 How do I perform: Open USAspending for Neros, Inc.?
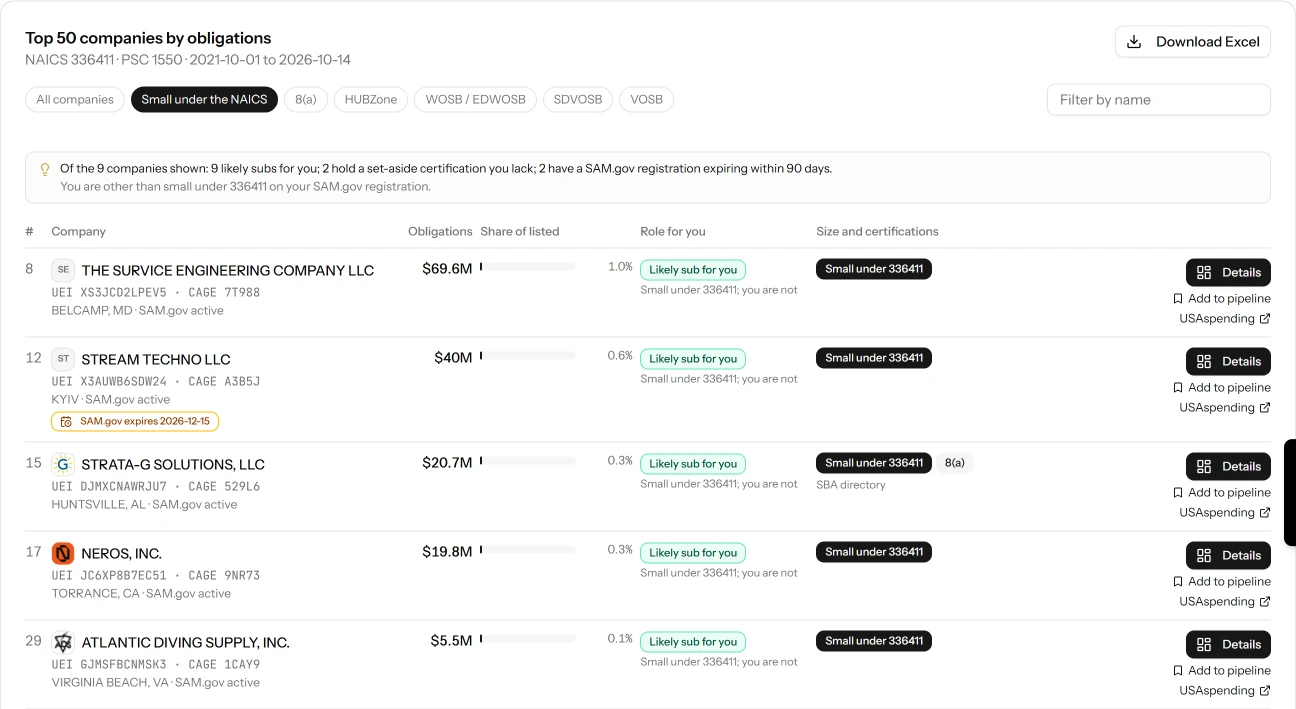pyautogui.click(x=1225, y=602)
